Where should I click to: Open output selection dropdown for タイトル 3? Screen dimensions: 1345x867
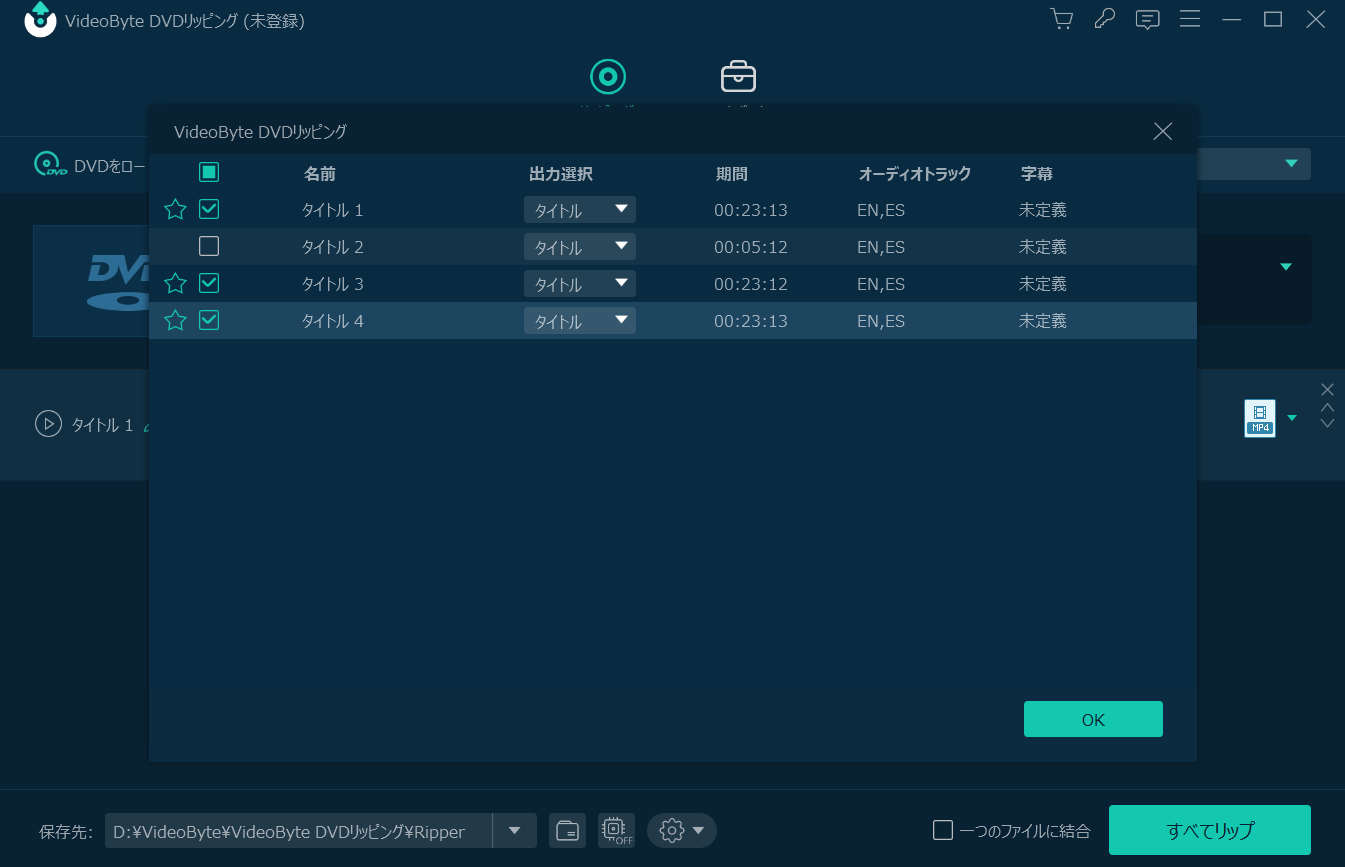[x=580, y=284]
